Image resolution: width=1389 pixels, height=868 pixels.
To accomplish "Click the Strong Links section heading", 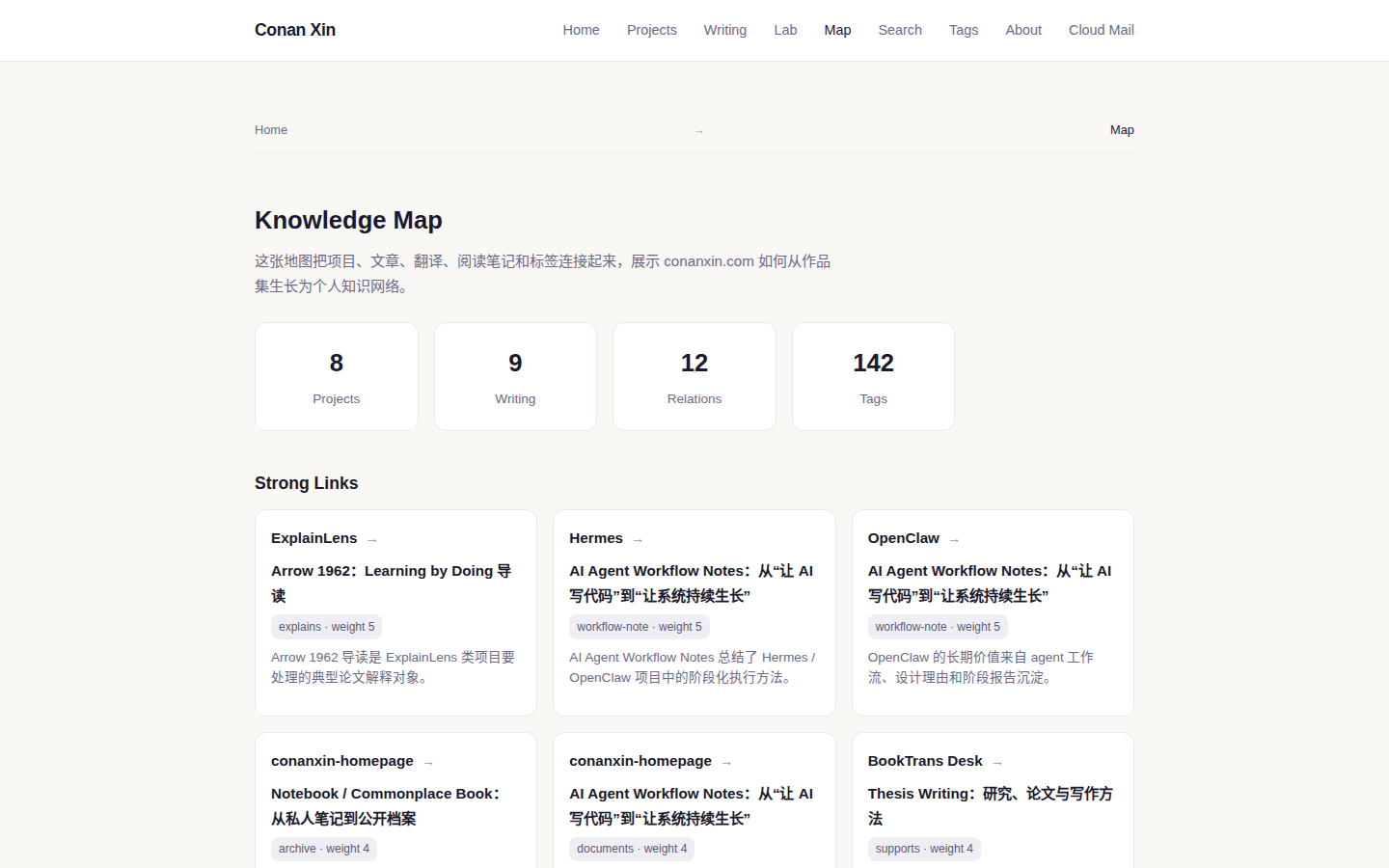I will pyautogui.click(x=307, y=483).
